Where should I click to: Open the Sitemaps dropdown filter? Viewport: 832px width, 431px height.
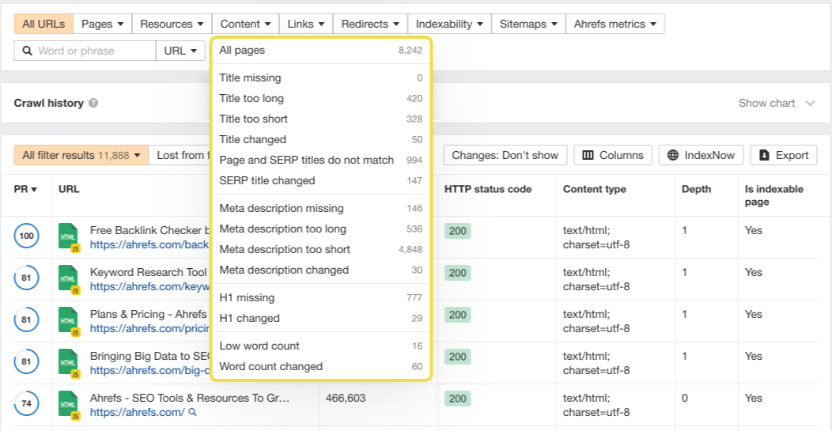[528, 24]
